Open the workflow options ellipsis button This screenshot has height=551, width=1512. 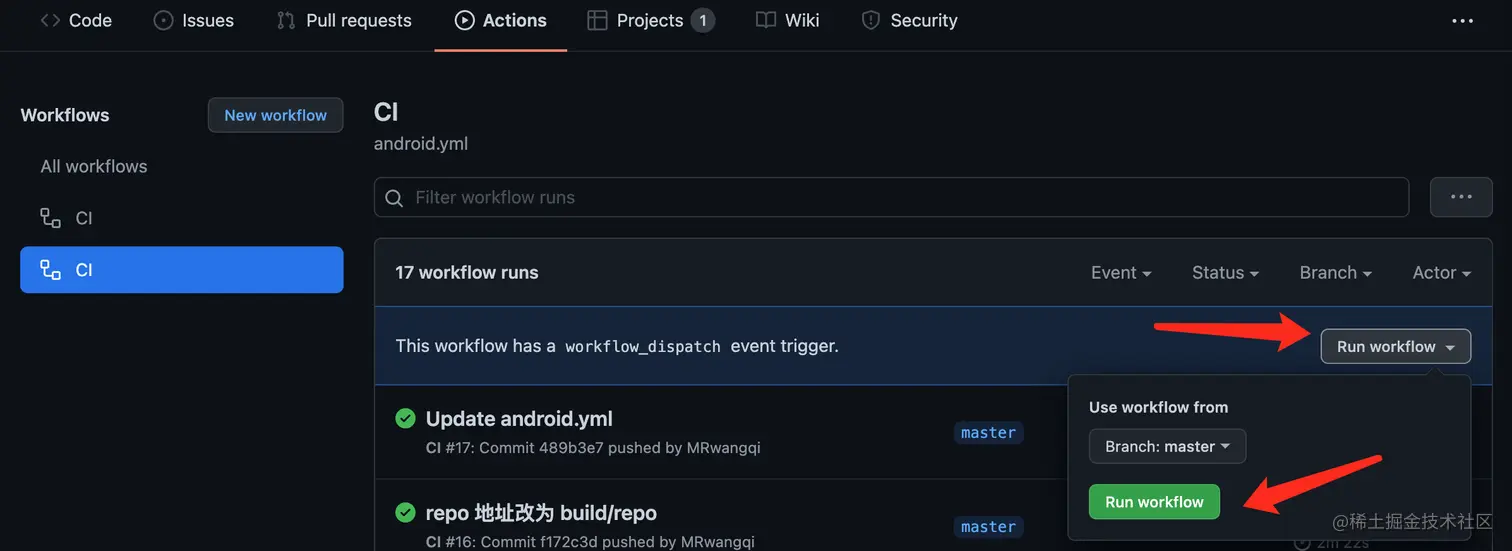click(1461, 197)
